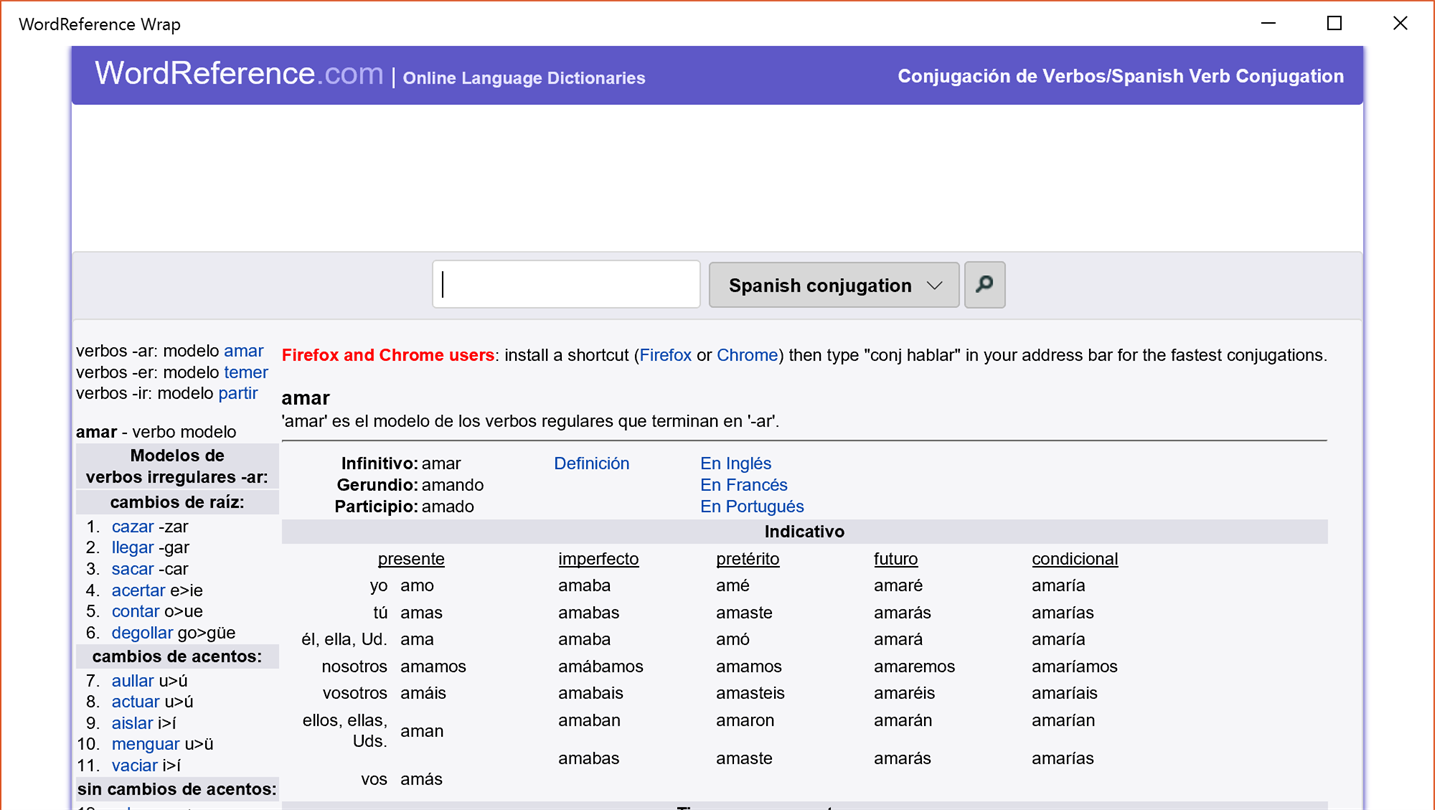Select the partir model verb link
The width and height of the screenshot is (1435, 810).
(x=238, y=393)
